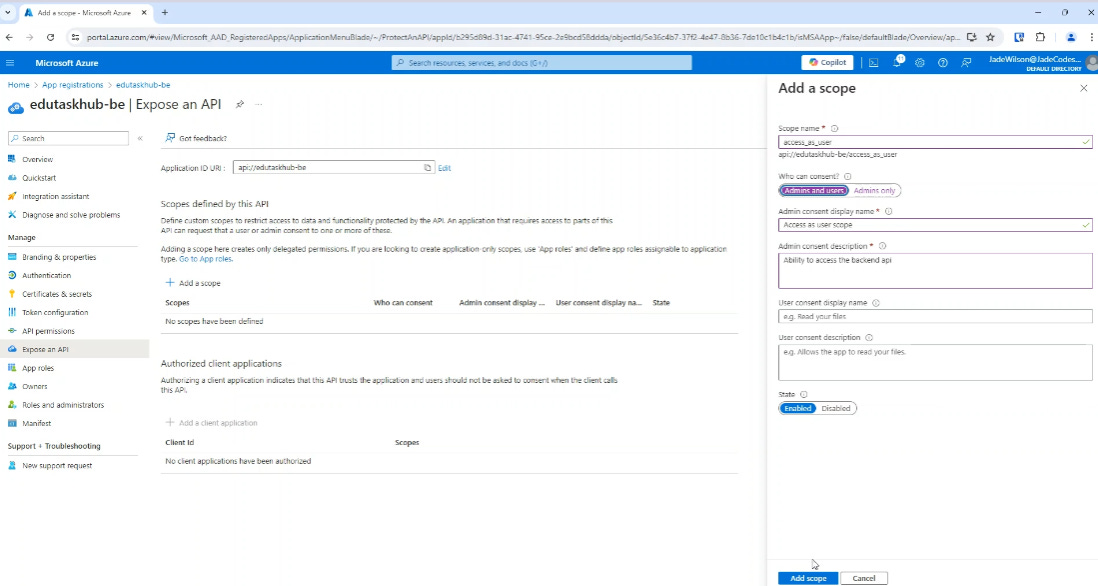Pin the Expose an API blade
Viewport: 1098px width, 586px height.
click(239, 104)
